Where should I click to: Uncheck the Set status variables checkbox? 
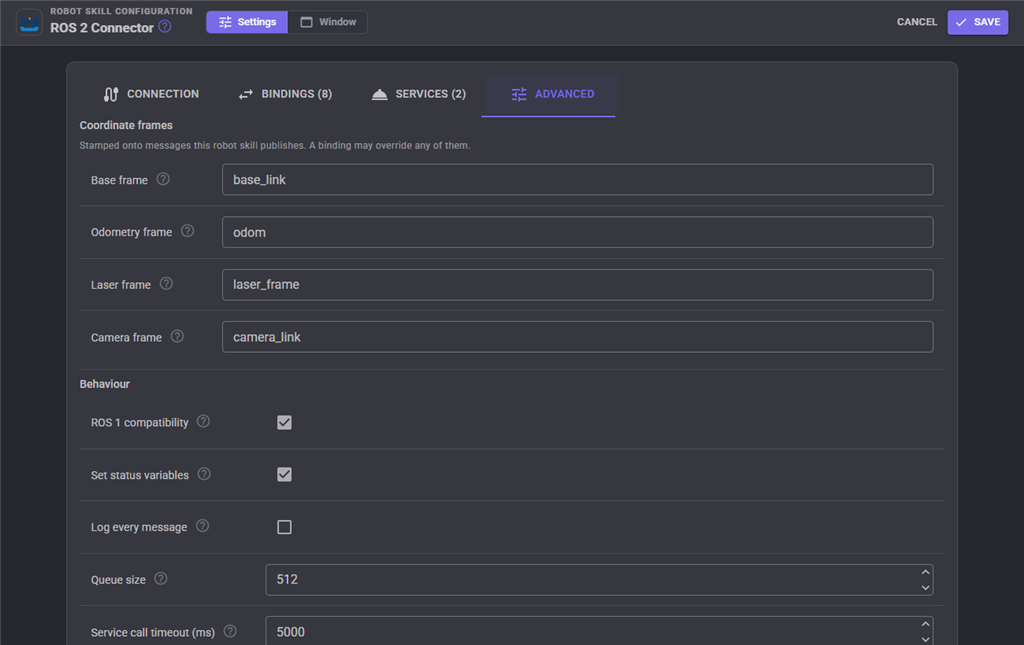(284, 475)
